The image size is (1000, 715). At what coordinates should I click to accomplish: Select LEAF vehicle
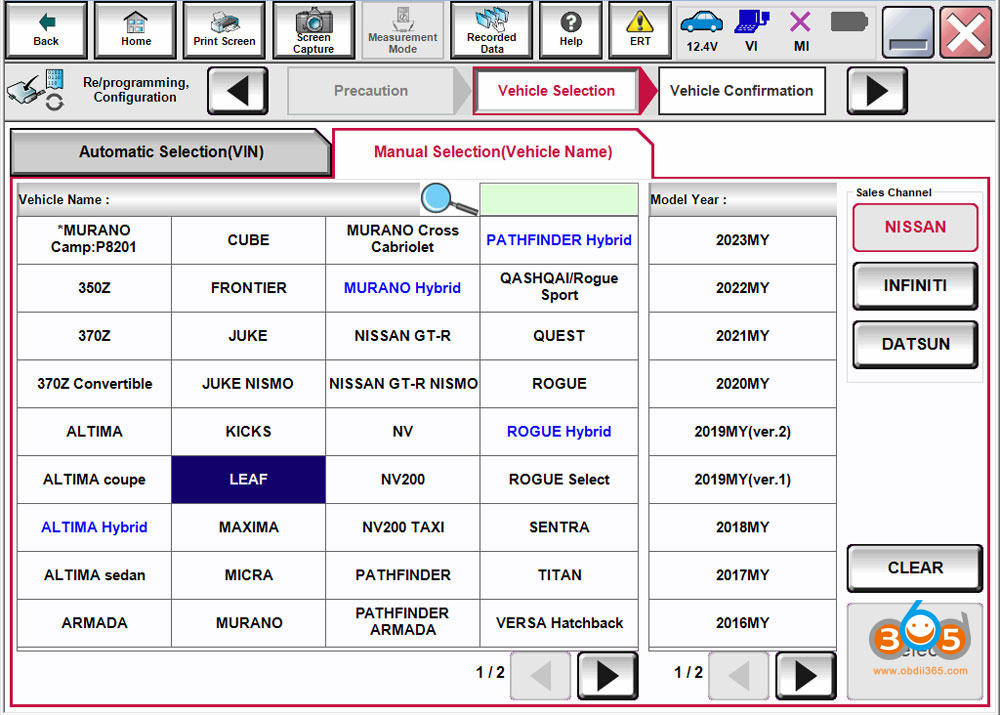pyautogui.click(x=248, y=480)
